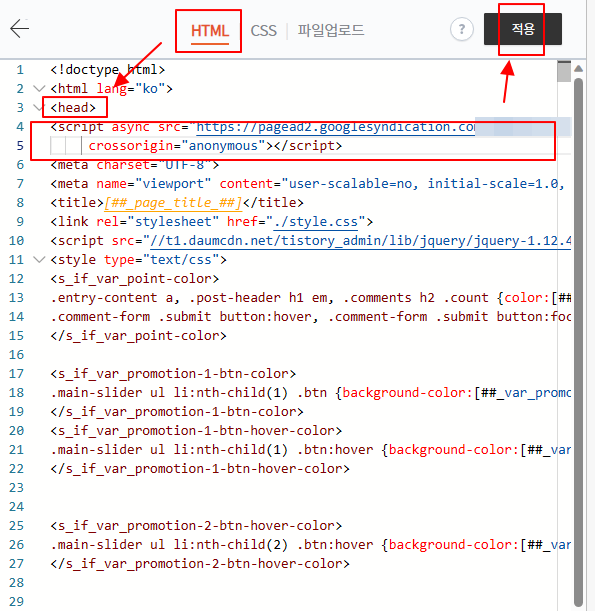
Task: Click line number 10 in the gutter
Action: click(x=16, y=241)
